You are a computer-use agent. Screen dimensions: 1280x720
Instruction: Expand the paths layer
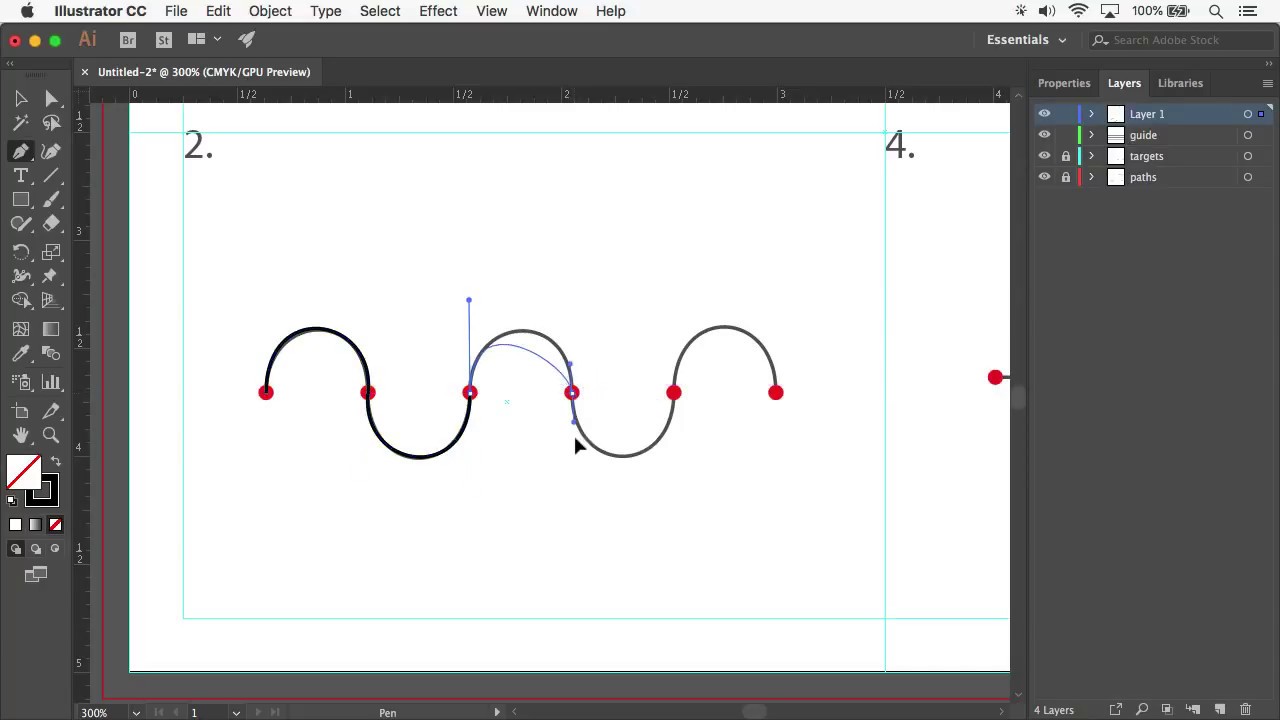(1091, 177)
